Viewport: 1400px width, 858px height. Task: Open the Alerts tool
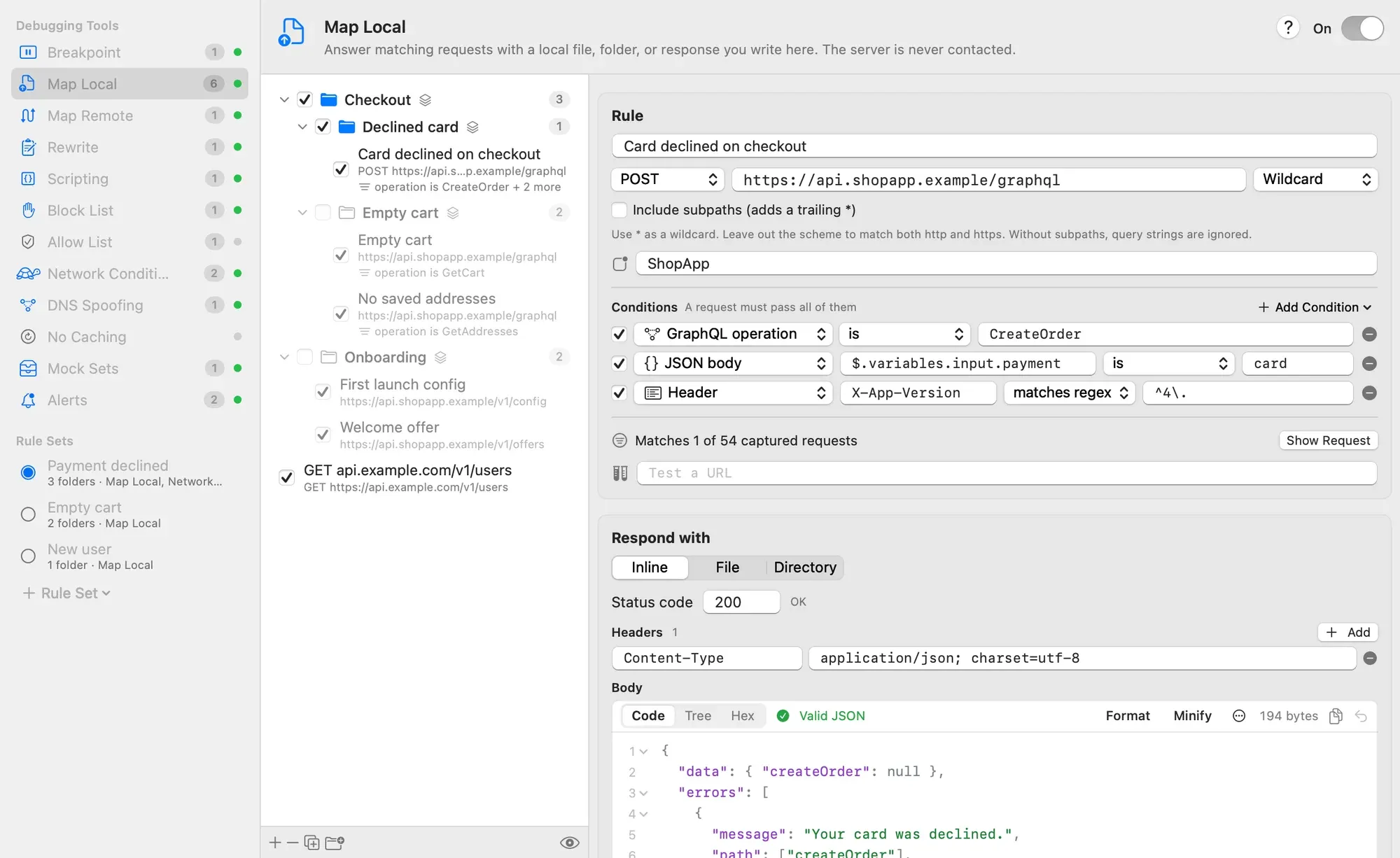[x=129, y=400]
